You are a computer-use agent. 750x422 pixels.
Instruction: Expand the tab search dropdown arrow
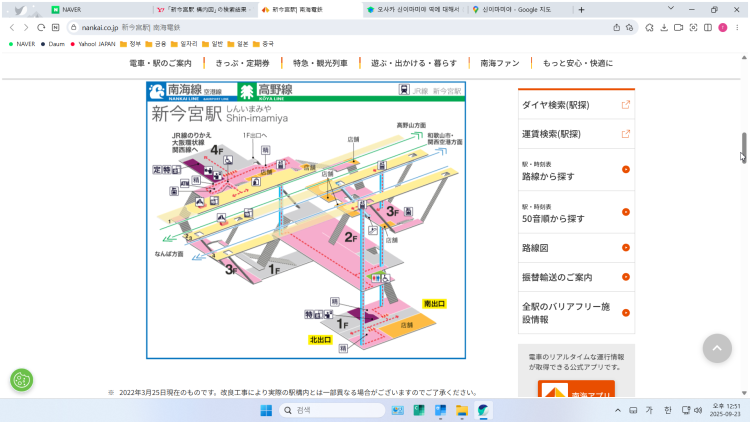click(x=671, y=8)
